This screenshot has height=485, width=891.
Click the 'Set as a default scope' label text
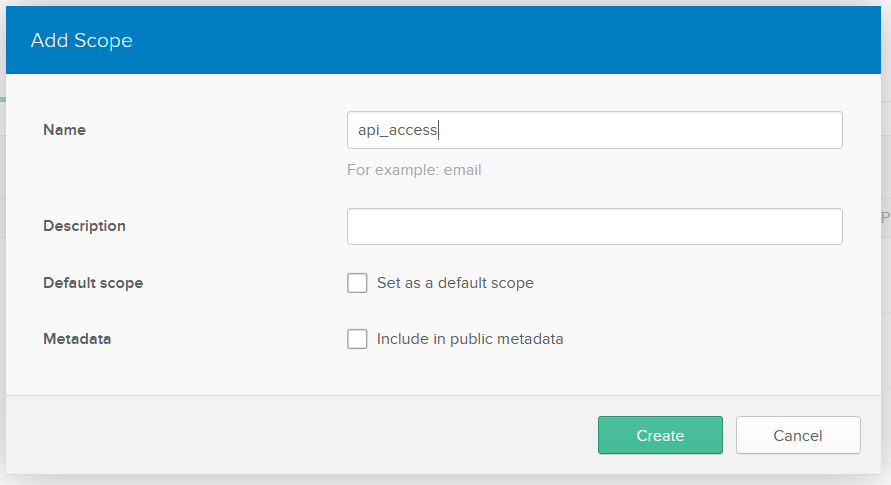click(x=455, y=283)
